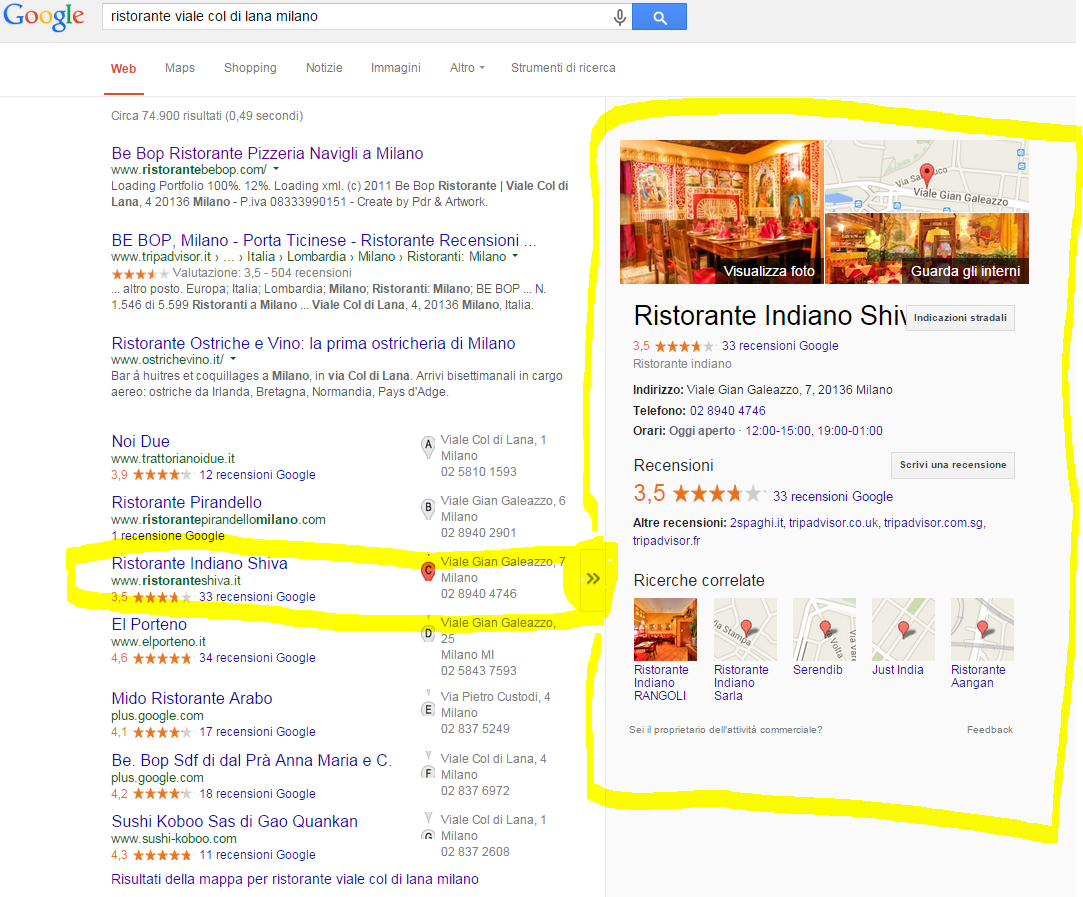Click the Google logo
The width and height of the screenshot is (1083, 897).
[44, 17]
